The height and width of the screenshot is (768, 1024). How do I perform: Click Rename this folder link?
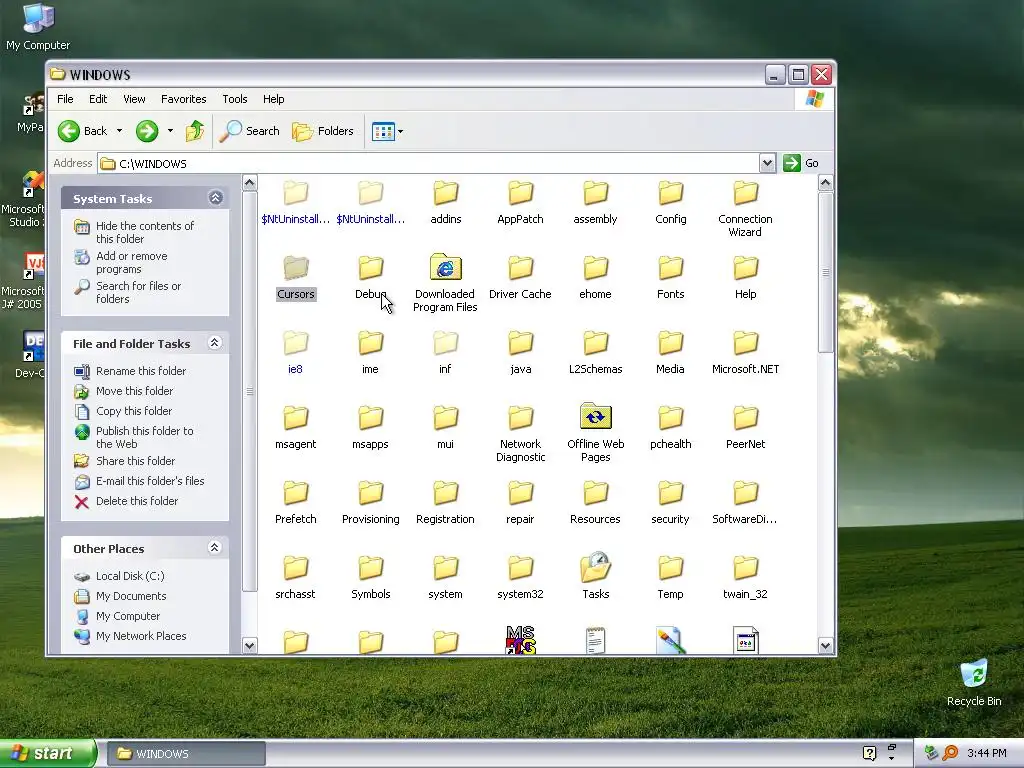point(141,371)
